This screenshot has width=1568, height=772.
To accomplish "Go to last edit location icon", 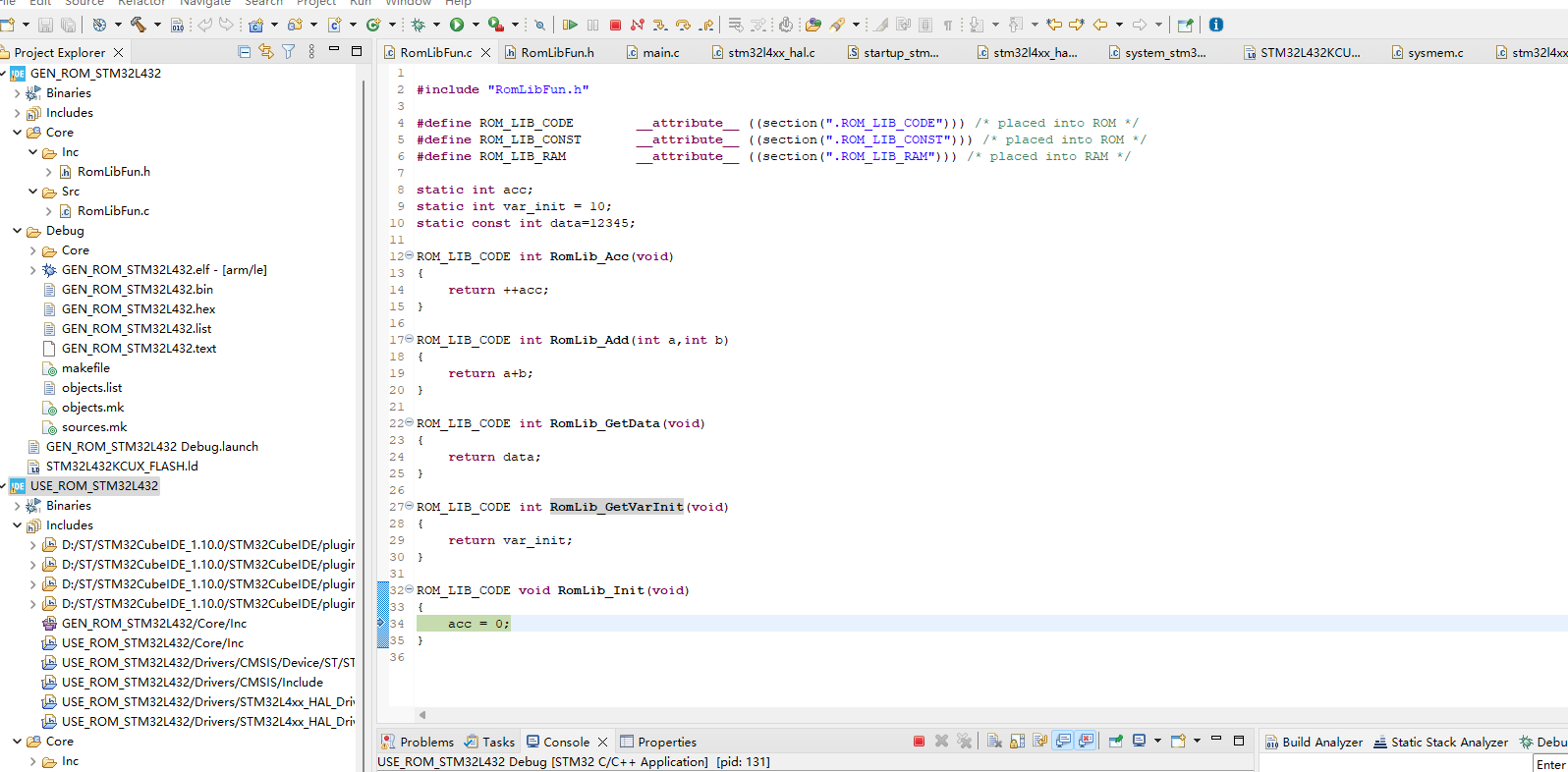I will 1054,25.
